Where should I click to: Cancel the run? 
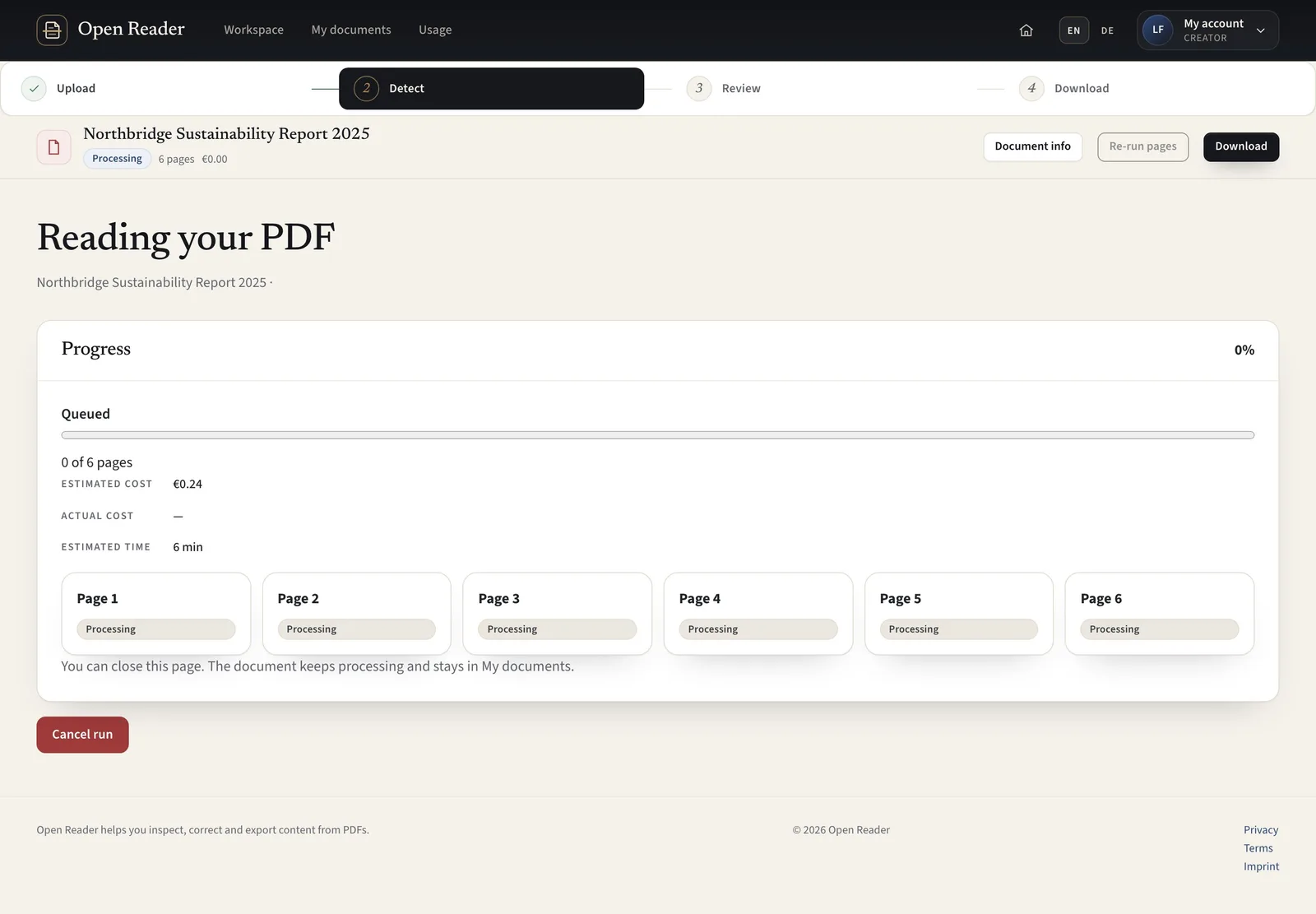coord(82,735)
